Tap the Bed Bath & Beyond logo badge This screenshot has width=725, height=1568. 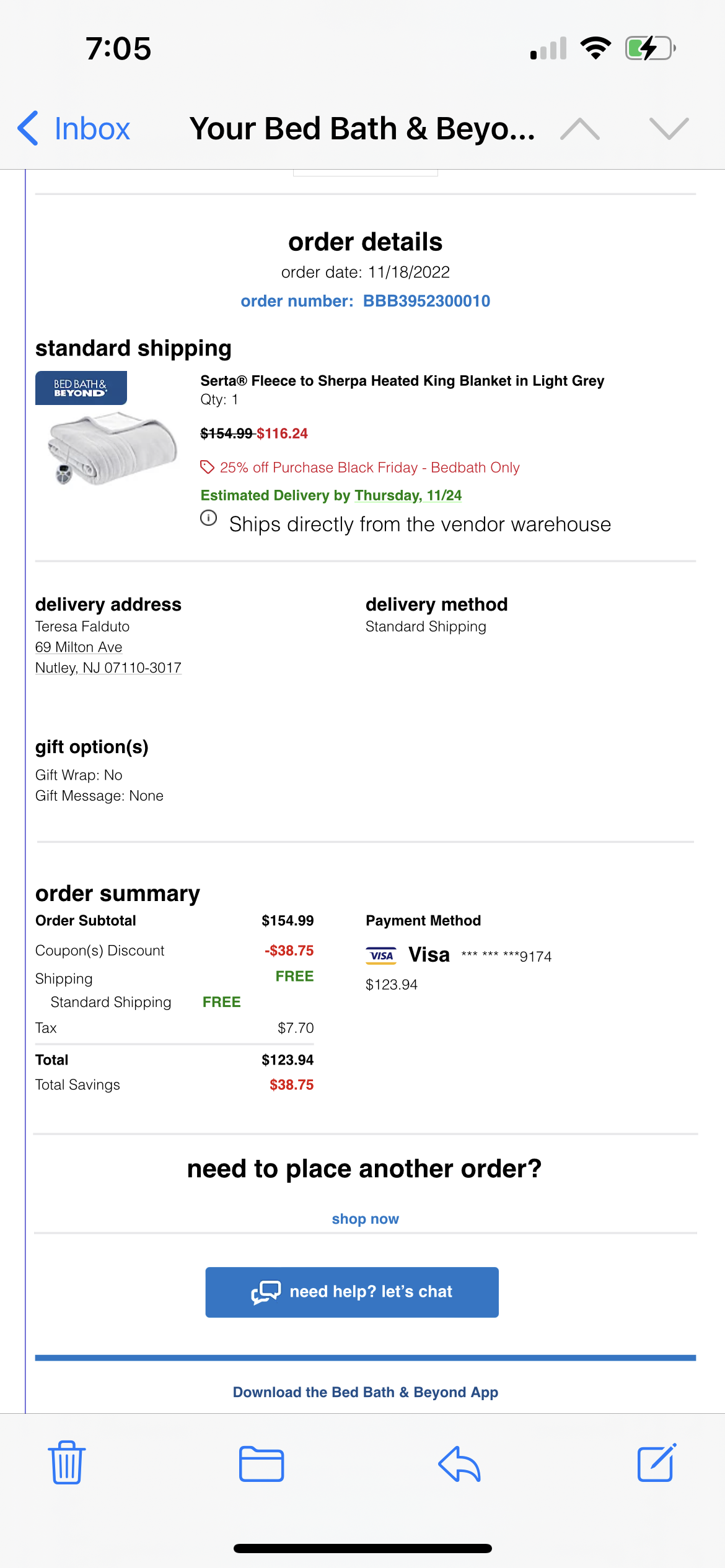(x=81, y=388)
